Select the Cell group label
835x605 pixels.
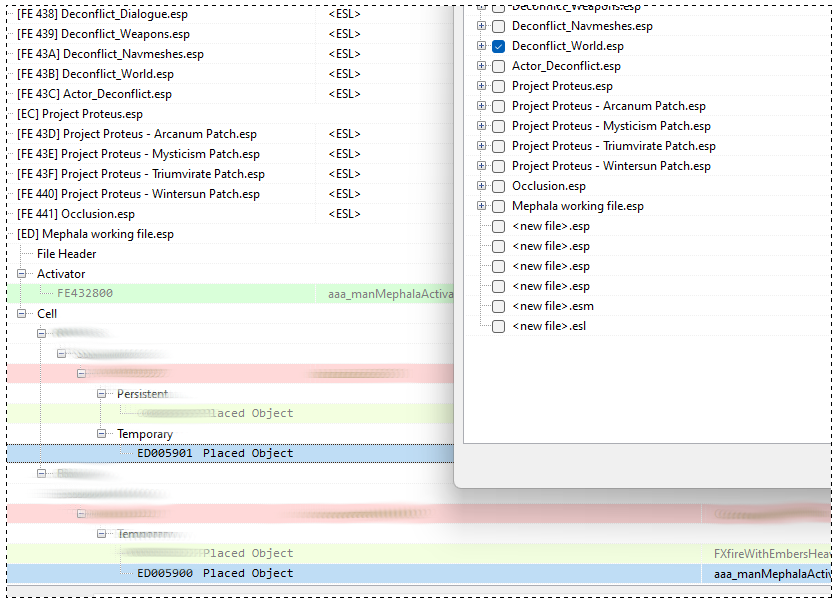tap(47, 314)
